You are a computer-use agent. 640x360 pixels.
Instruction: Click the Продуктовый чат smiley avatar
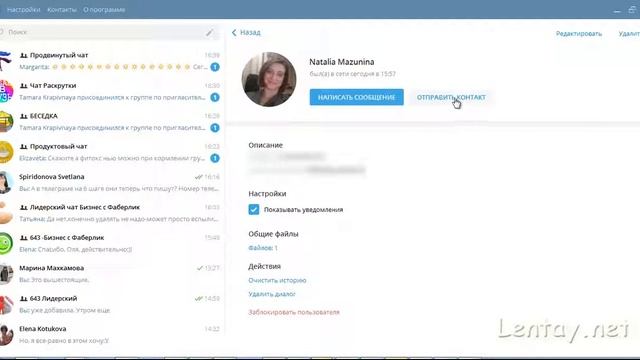(6, 152)
